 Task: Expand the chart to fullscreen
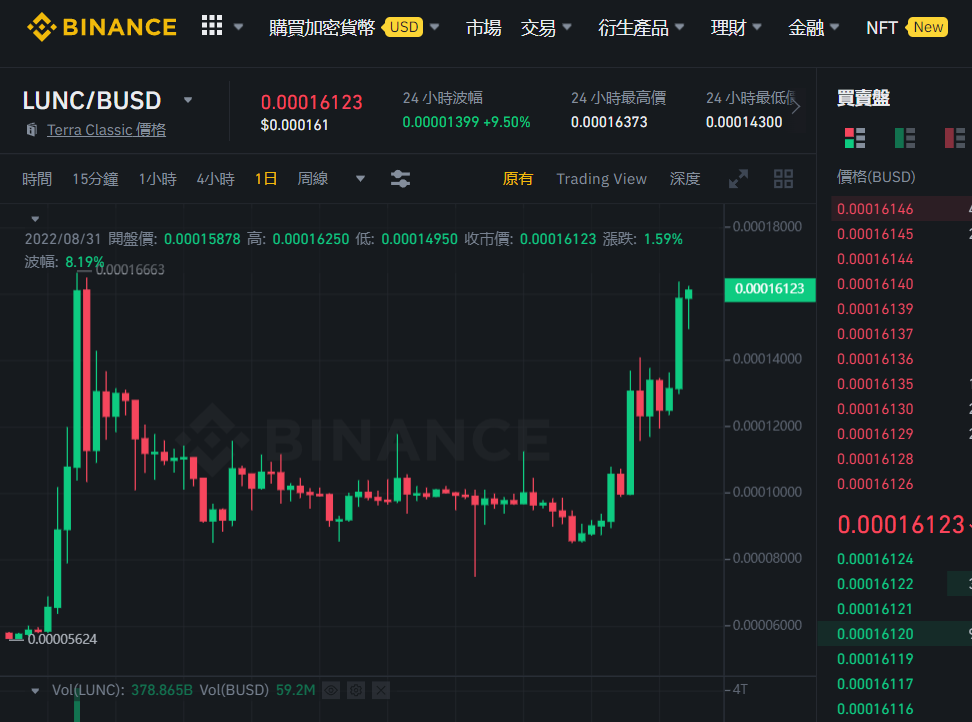pyautogui.click(x=738, y=179)
